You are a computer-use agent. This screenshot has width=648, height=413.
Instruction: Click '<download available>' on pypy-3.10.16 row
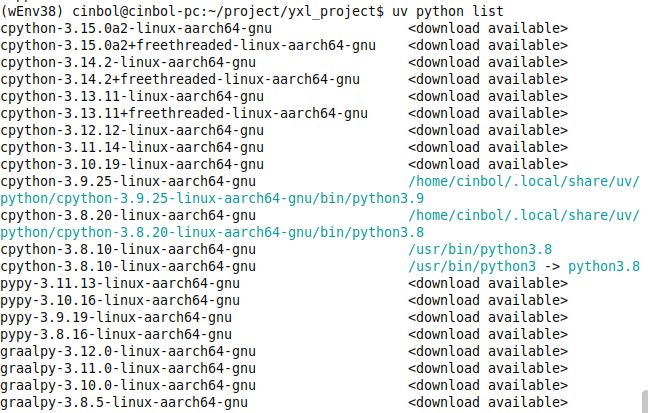point(488,300)
